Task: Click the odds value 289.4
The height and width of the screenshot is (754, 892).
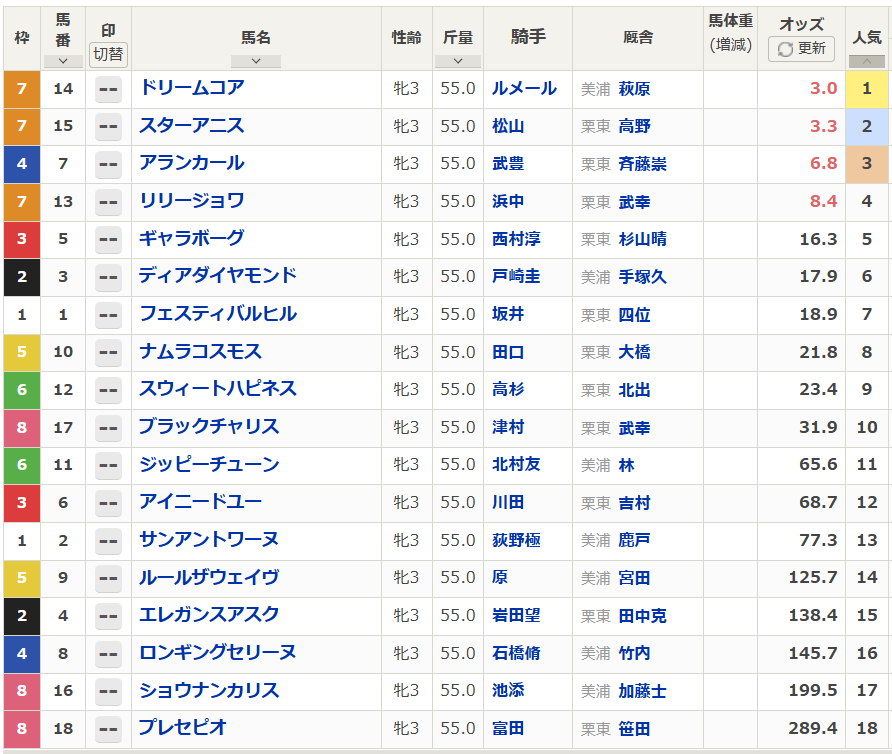Action: tap(812, 728)
